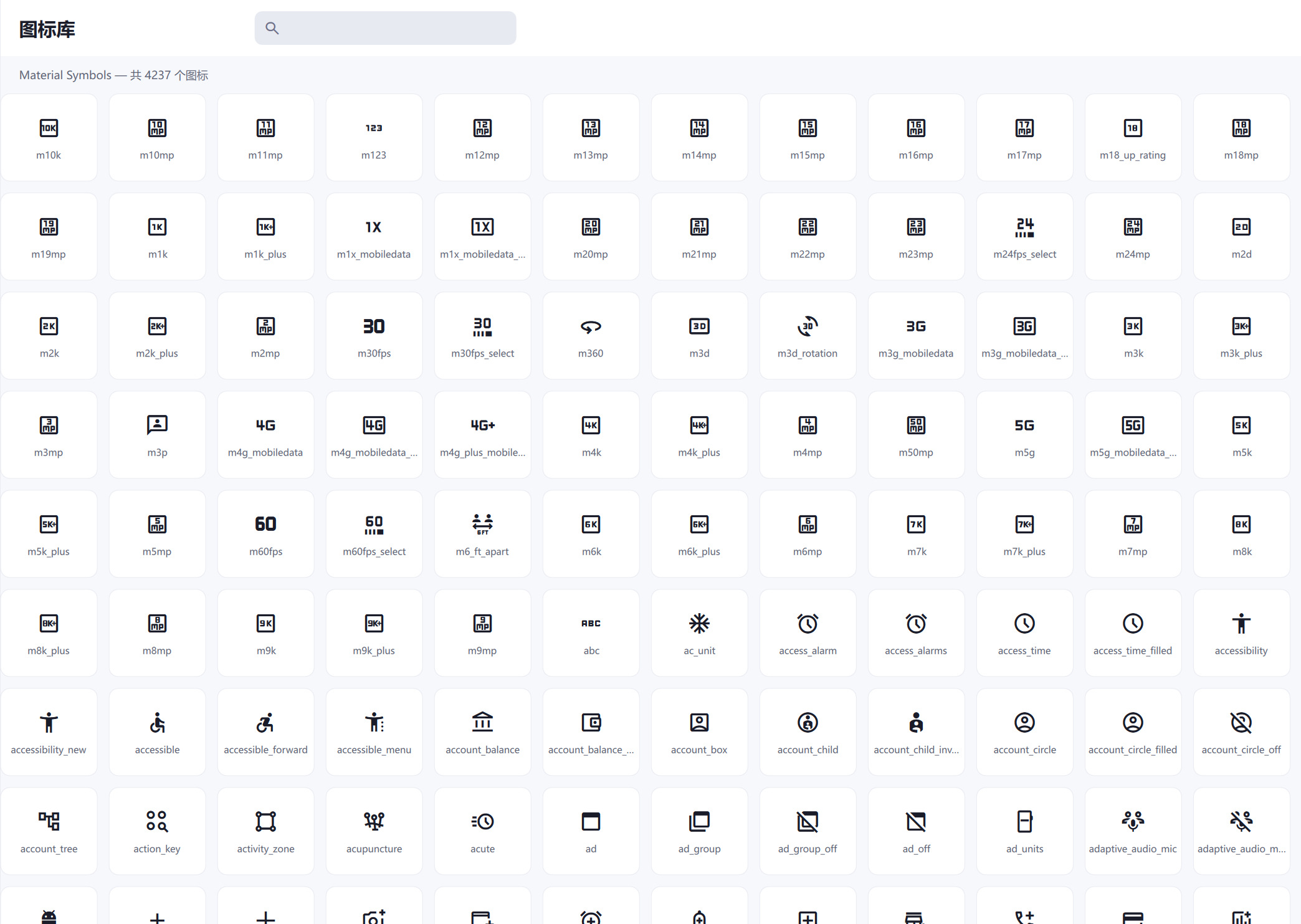Viewport: 1301px width, 924px height.
Task: Choose the accessible_forward icon
Action: tap(265, 732)
